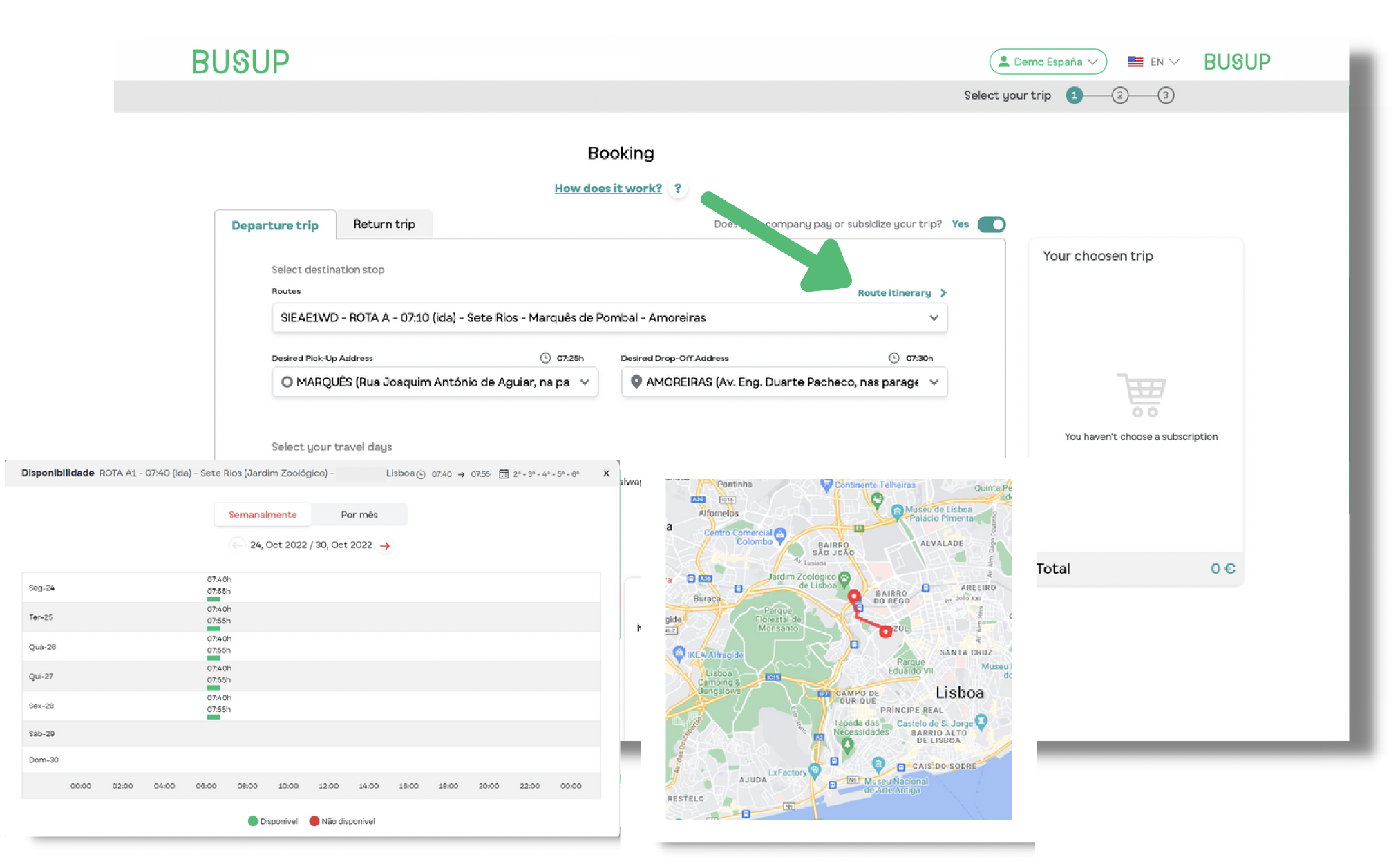Select the Por mês view tab
1400x864 pixels.
[x=359, y=514]
